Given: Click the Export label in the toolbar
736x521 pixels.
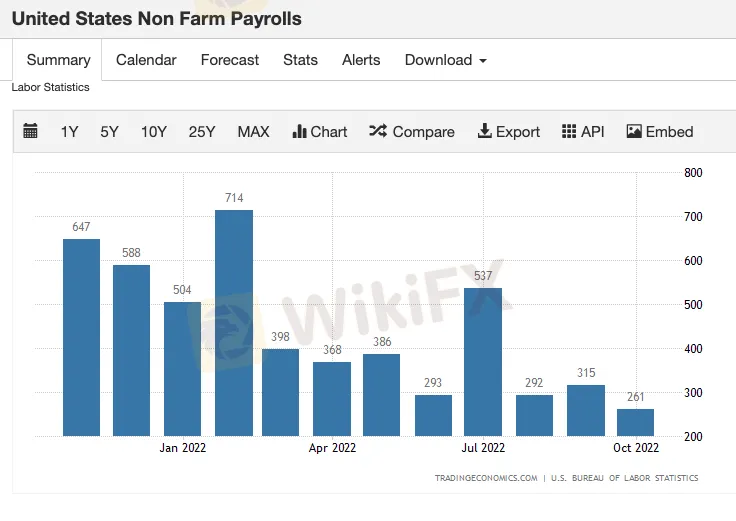Looking at the screenshot, I should (518, 132).
